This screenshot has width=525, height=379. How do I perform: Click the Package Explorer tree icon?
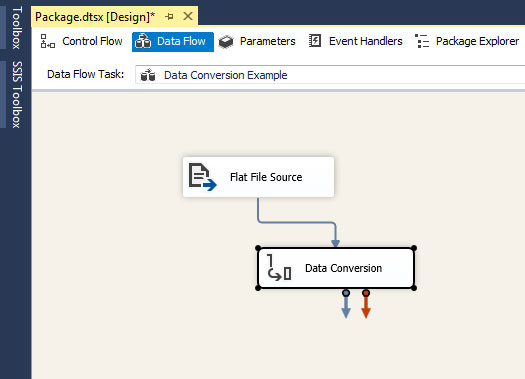pos(422,41)
